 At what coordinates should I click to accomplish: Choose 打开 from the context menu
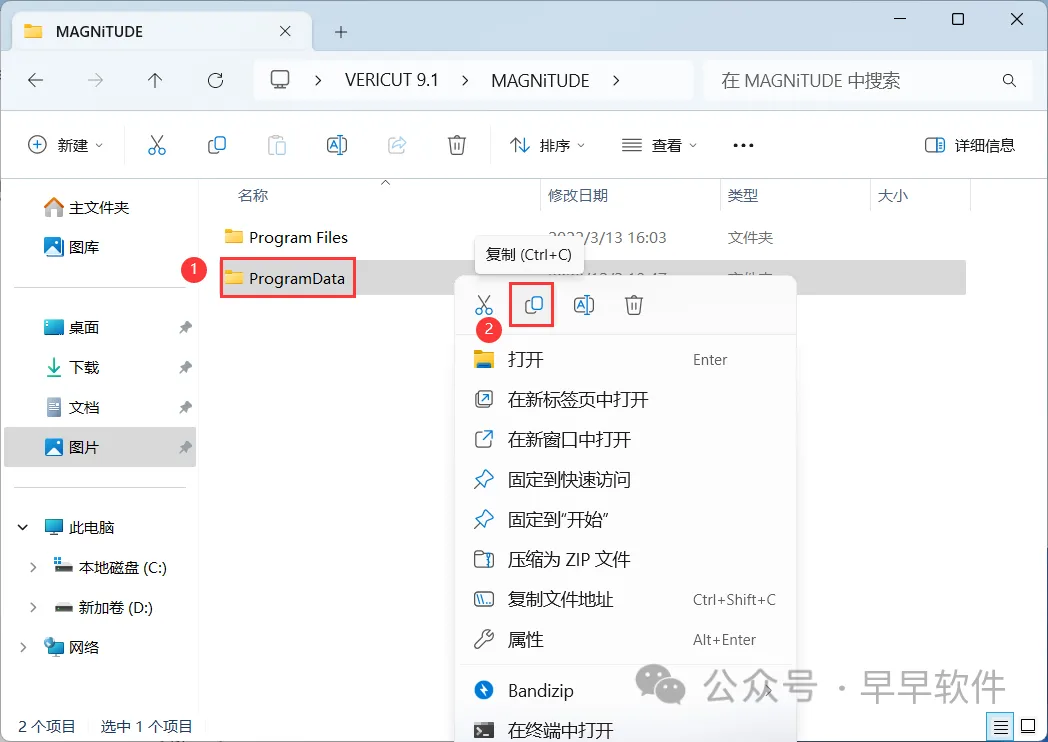point(626,360)
